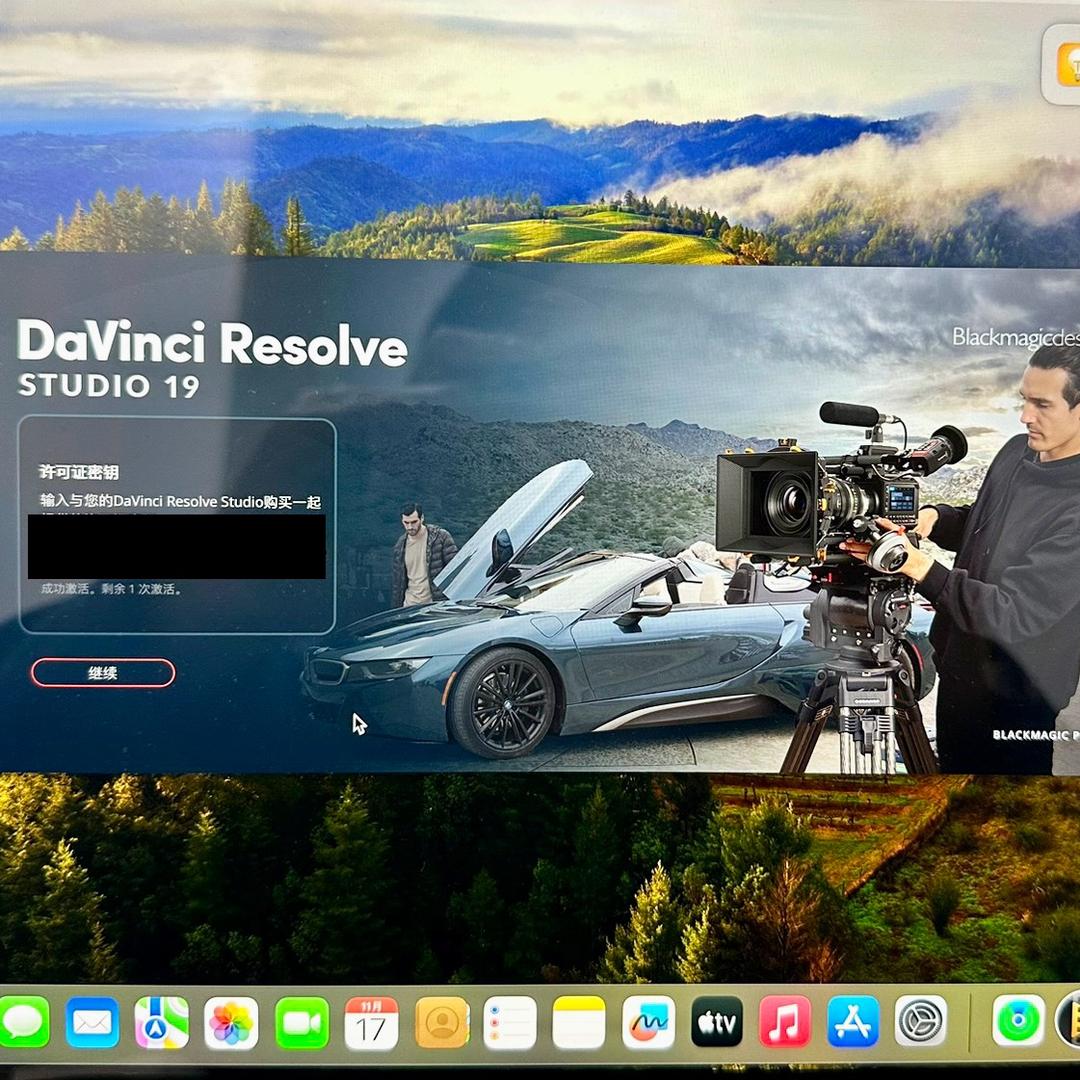1080x1080 pixels.
Task: Open the Photos app icon
Action: 231,1022
